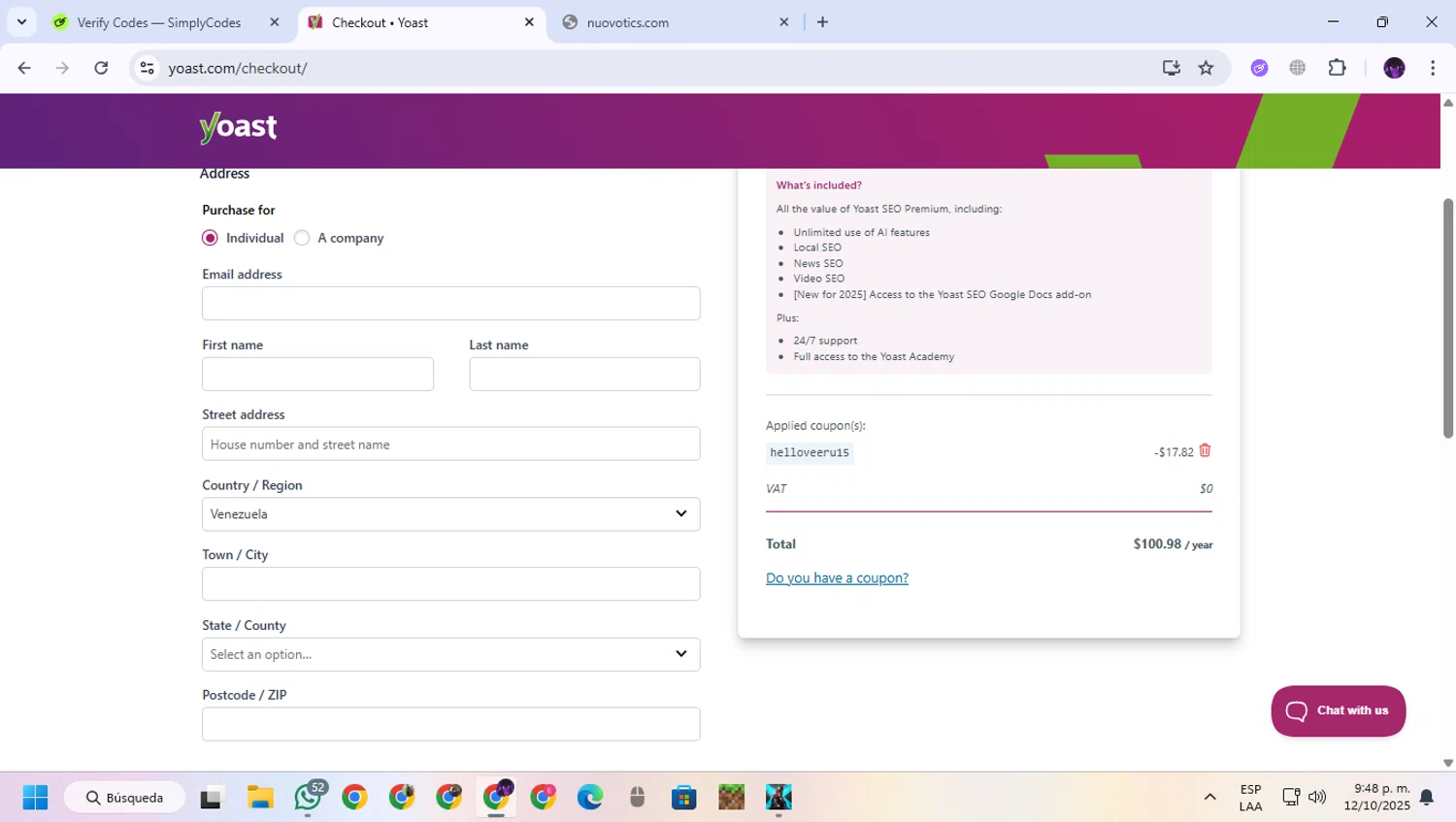Open the Windows Start menu
The width and height of the screenshot is (1456, 822).
click(35, 798)
